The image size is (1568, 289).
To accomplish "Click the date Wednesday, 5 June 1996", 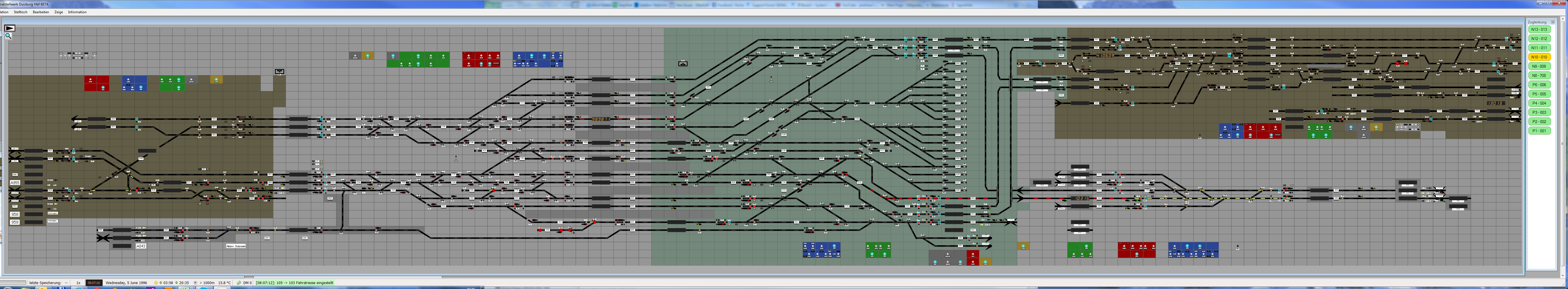I will pyautogui.click(x=127, y=283).
